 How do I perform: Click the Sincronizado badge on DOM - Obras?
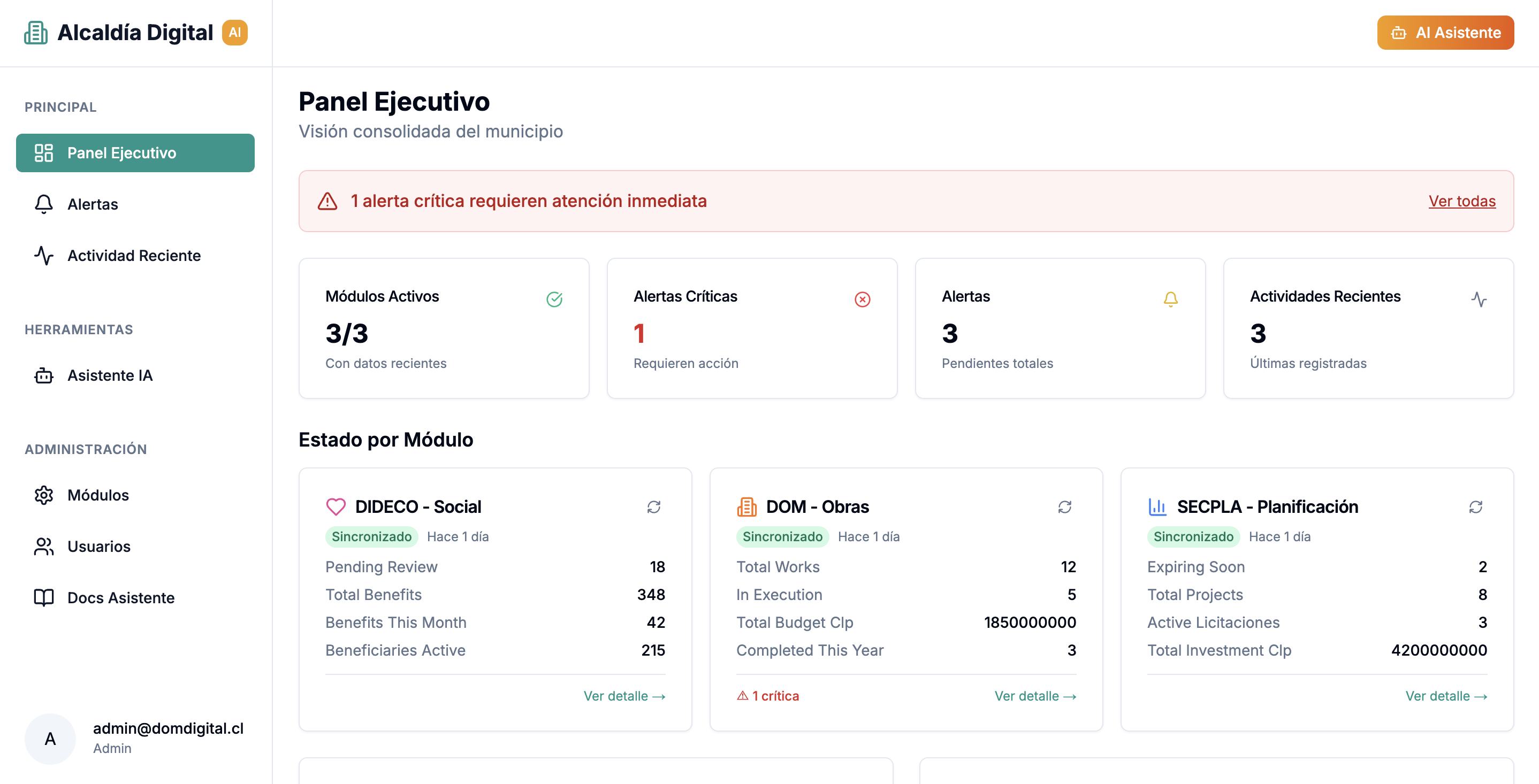point(783,537)
